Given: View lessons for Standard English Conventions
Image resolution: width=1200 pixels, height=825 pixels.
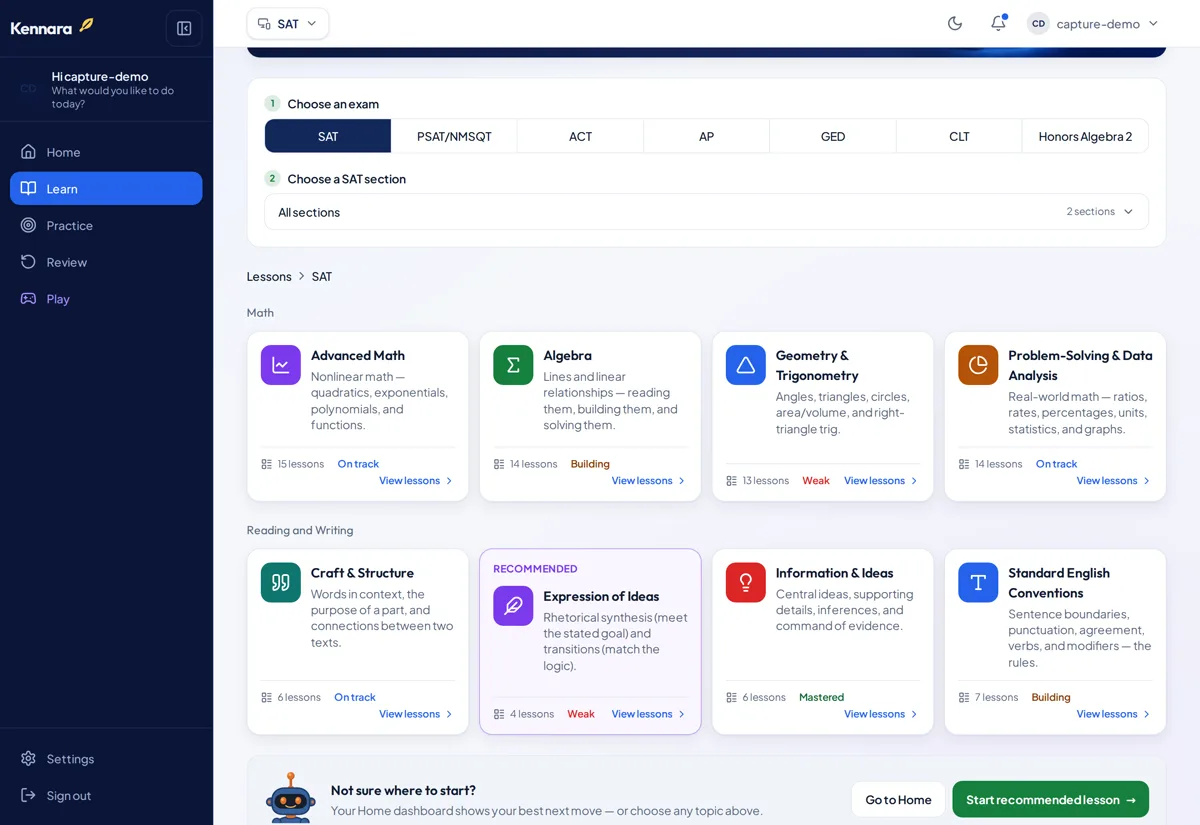Looking at the screenshot, I should coord(1114,714).
